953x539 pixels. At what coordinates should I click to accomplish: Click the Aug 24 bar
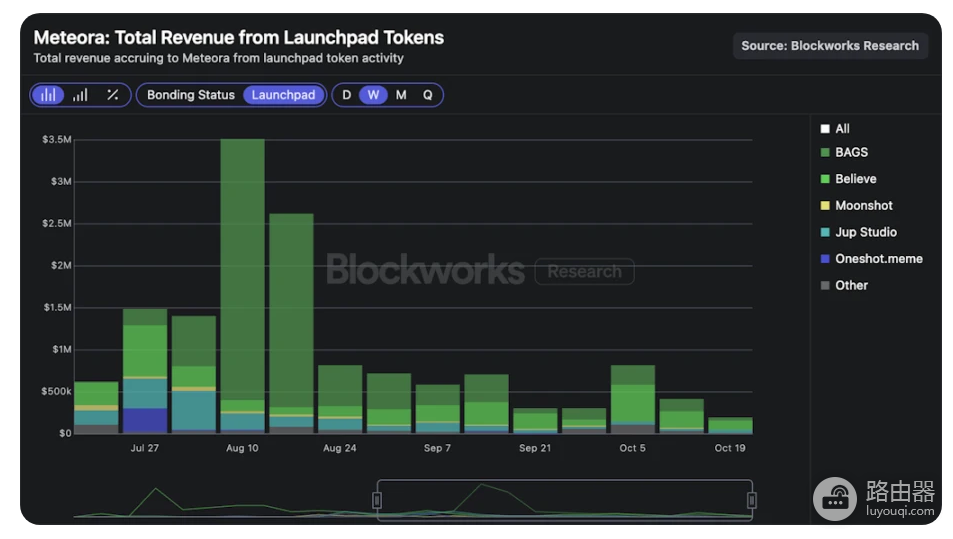click(340, 399)
